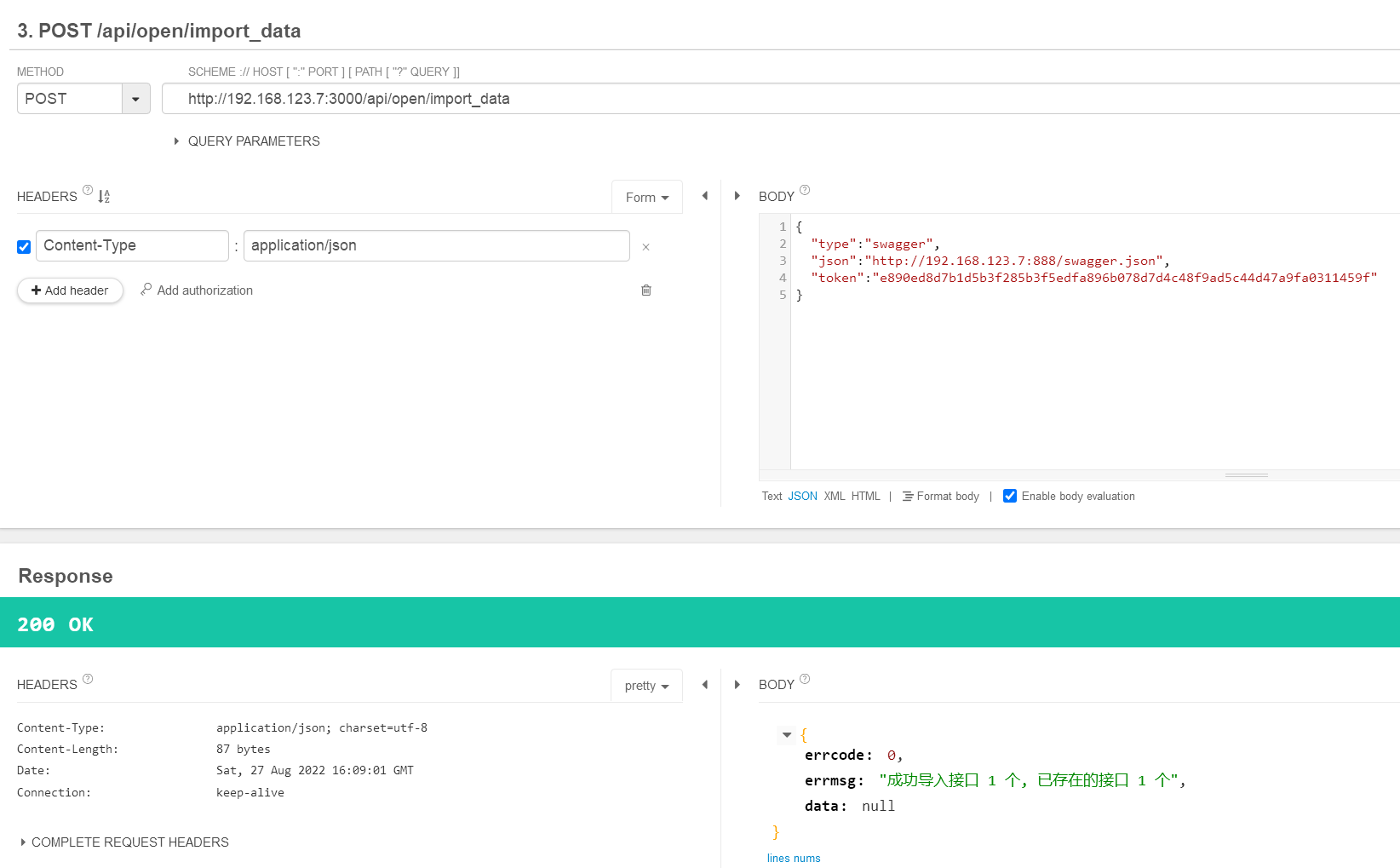Screen dimensions: 1400x868
Task: Collapse the request body pane with the right arrow
Action: [737, 196]
